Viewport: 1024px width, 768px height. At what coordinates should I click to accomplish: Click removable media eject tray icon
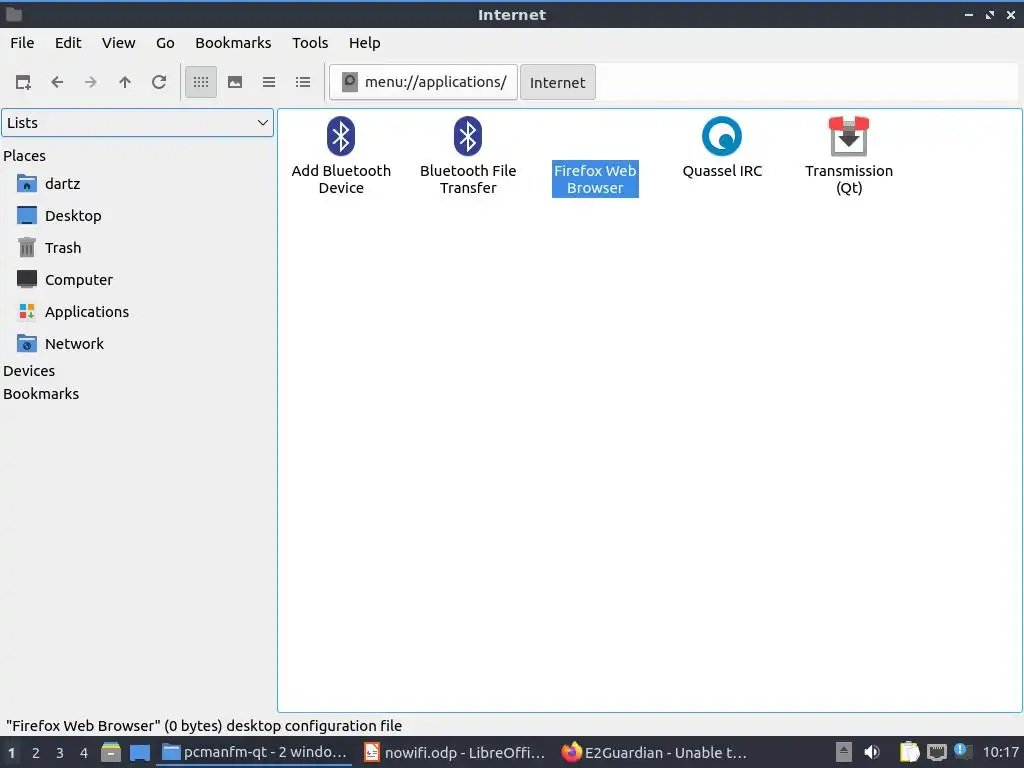[x=844, y=752]
